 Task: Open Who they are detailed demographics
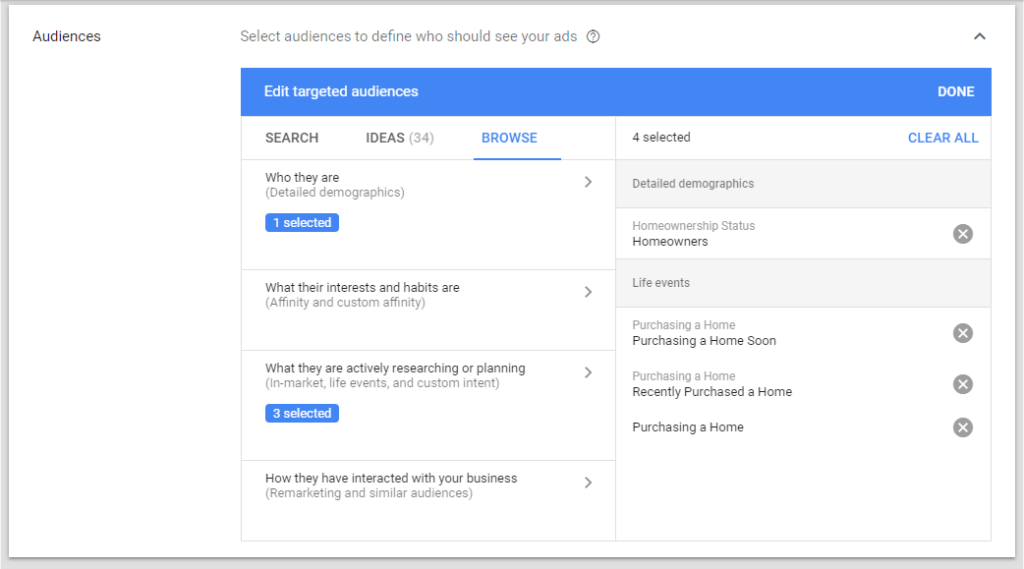pyautogui.click(x=428, y=215)
